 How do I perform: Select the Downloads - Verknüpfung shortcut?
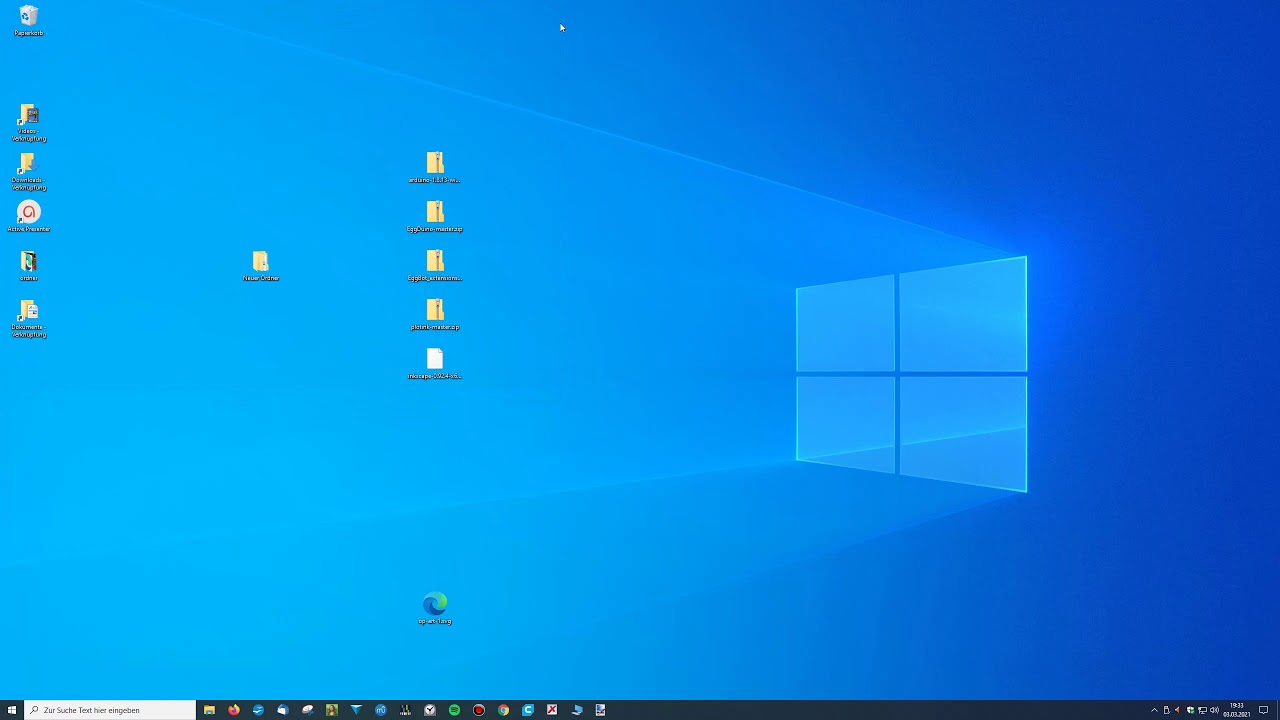(28, 172)
